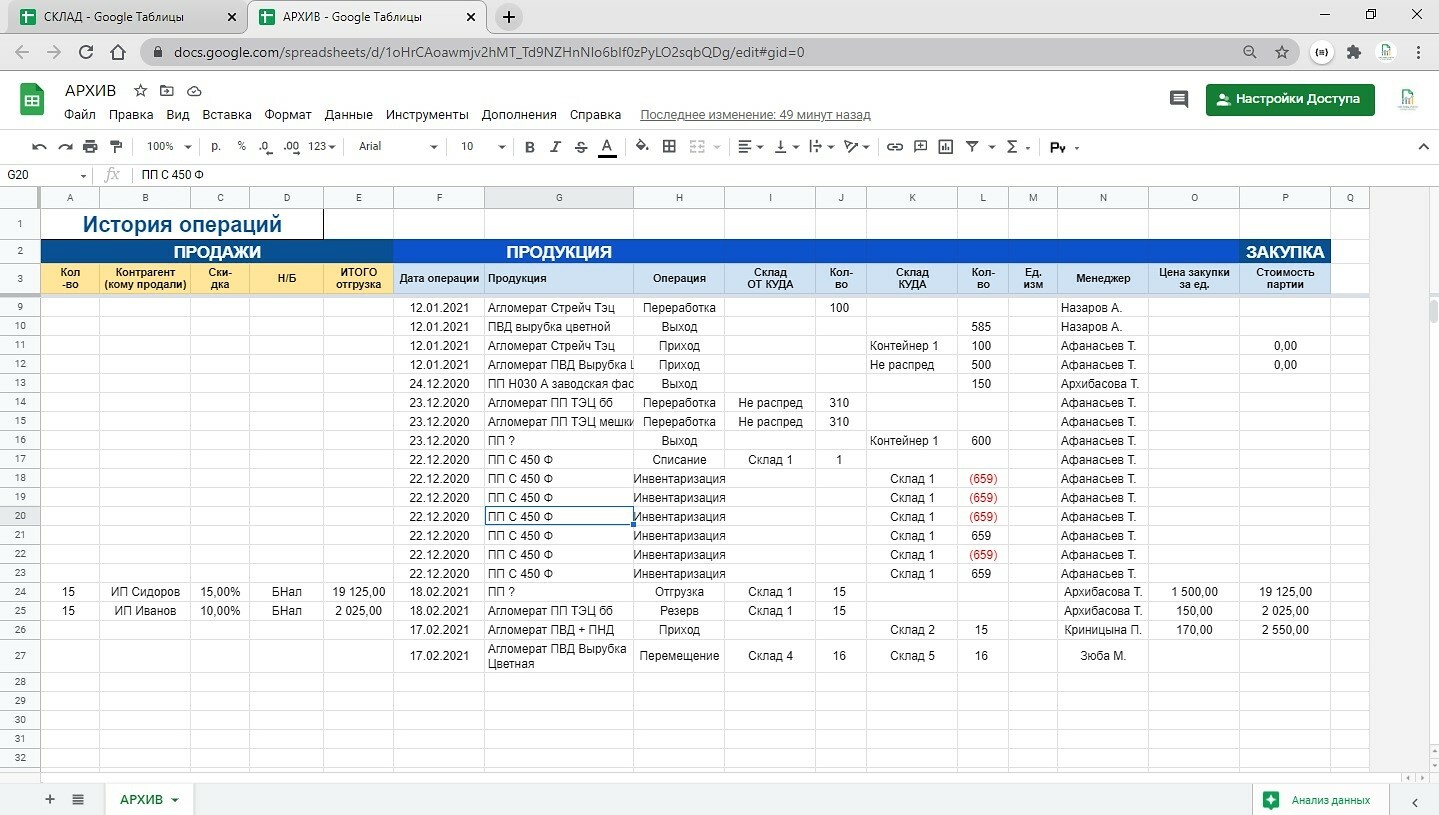The height and width of the screenshot is (815, 1439).
Task: Switch to the СКЛАД browser tab
Action: pos(128,17)
